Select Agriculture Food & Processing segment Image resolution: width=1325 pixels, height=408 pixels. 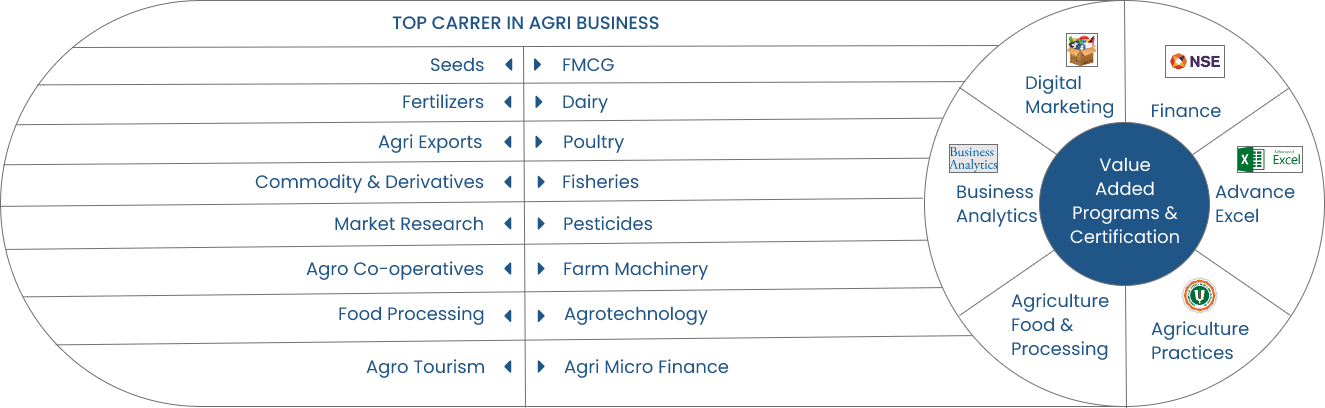point(1060,325)
